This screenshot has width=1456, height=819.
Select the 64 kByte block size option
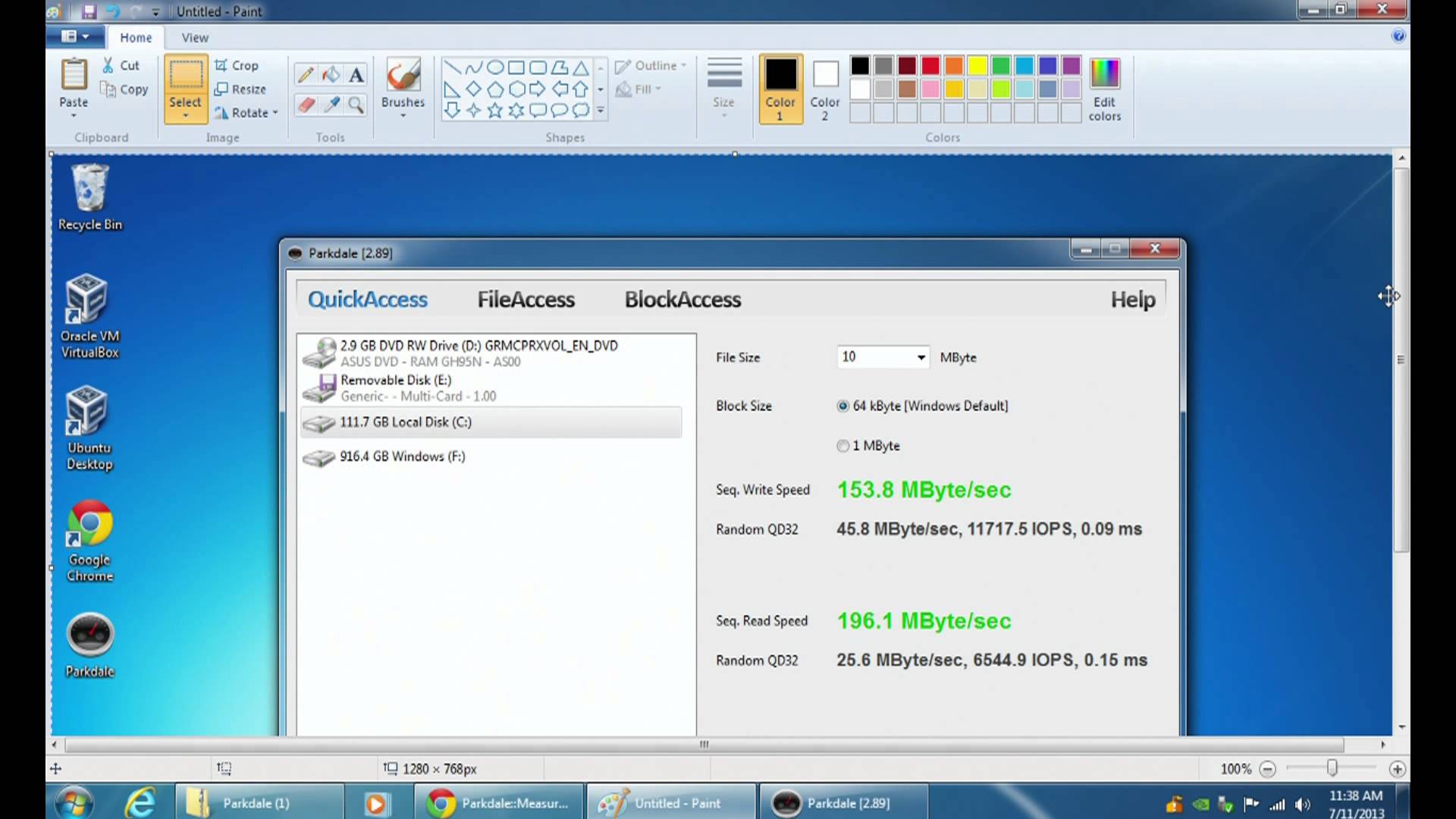[843, 406]
